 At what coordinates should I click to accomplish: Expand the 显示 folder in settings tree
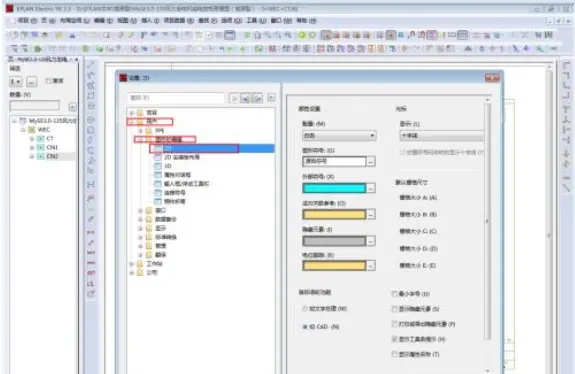click(x=140, y=228)
